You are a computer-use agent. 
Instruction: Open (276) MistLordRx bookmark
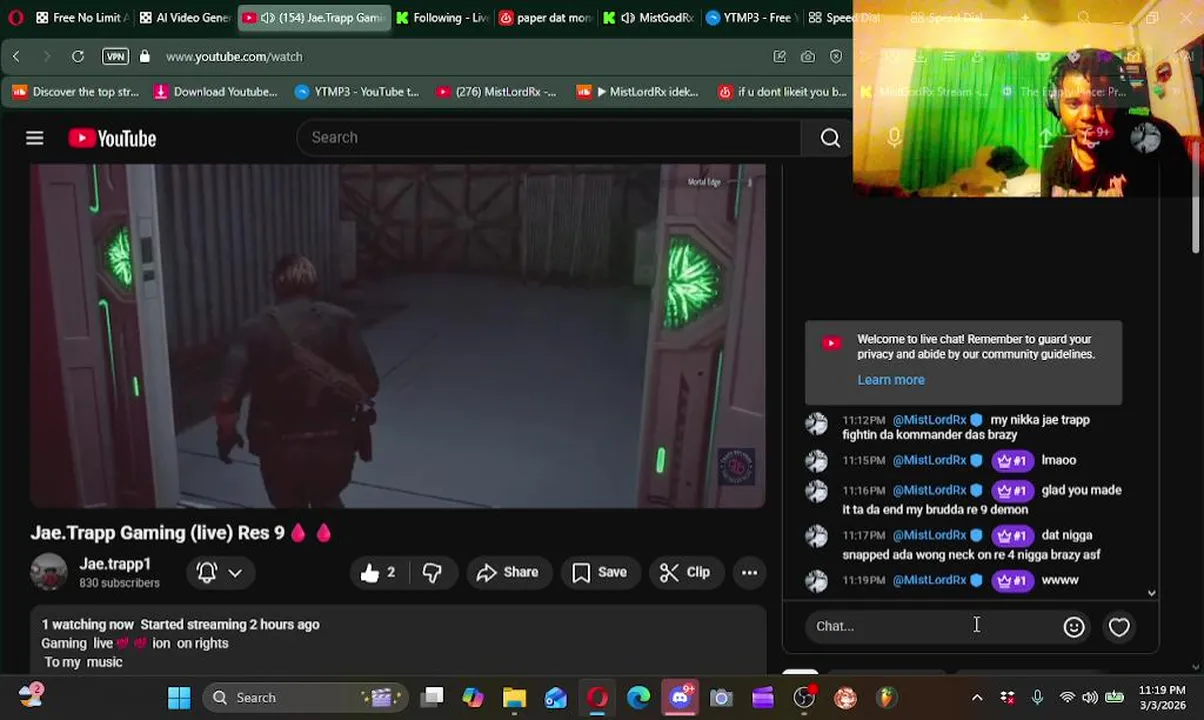point(496,92)
